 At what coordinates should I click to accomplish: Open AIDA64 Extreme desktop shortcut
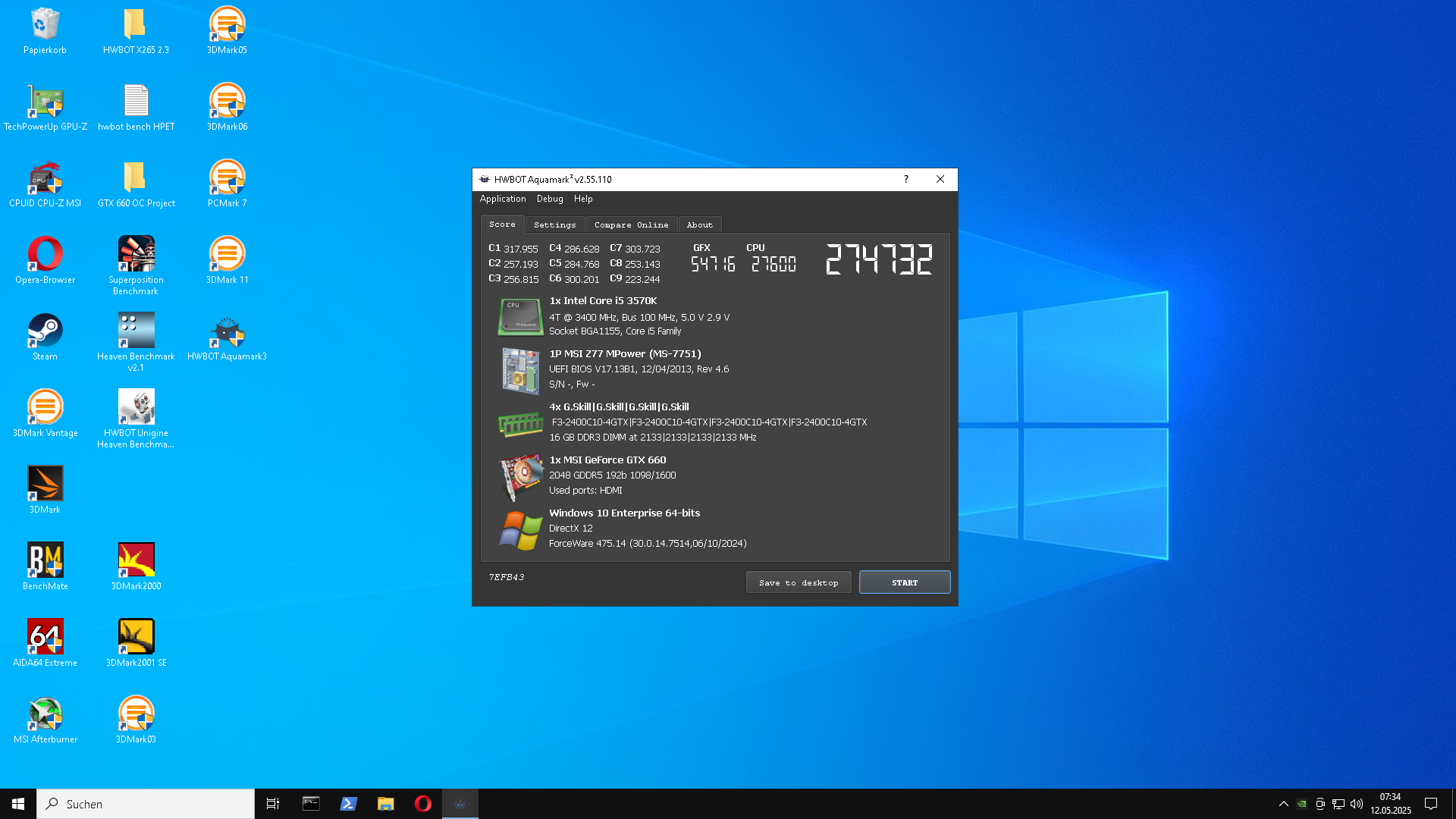coord(45,643)
